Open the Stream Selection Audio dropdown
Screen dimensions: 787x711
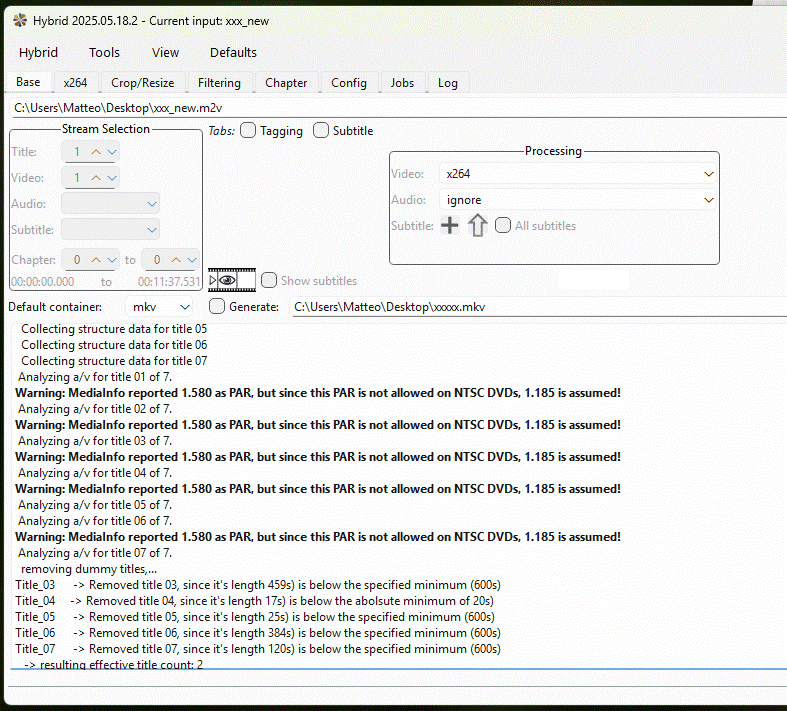click(111, 204)
